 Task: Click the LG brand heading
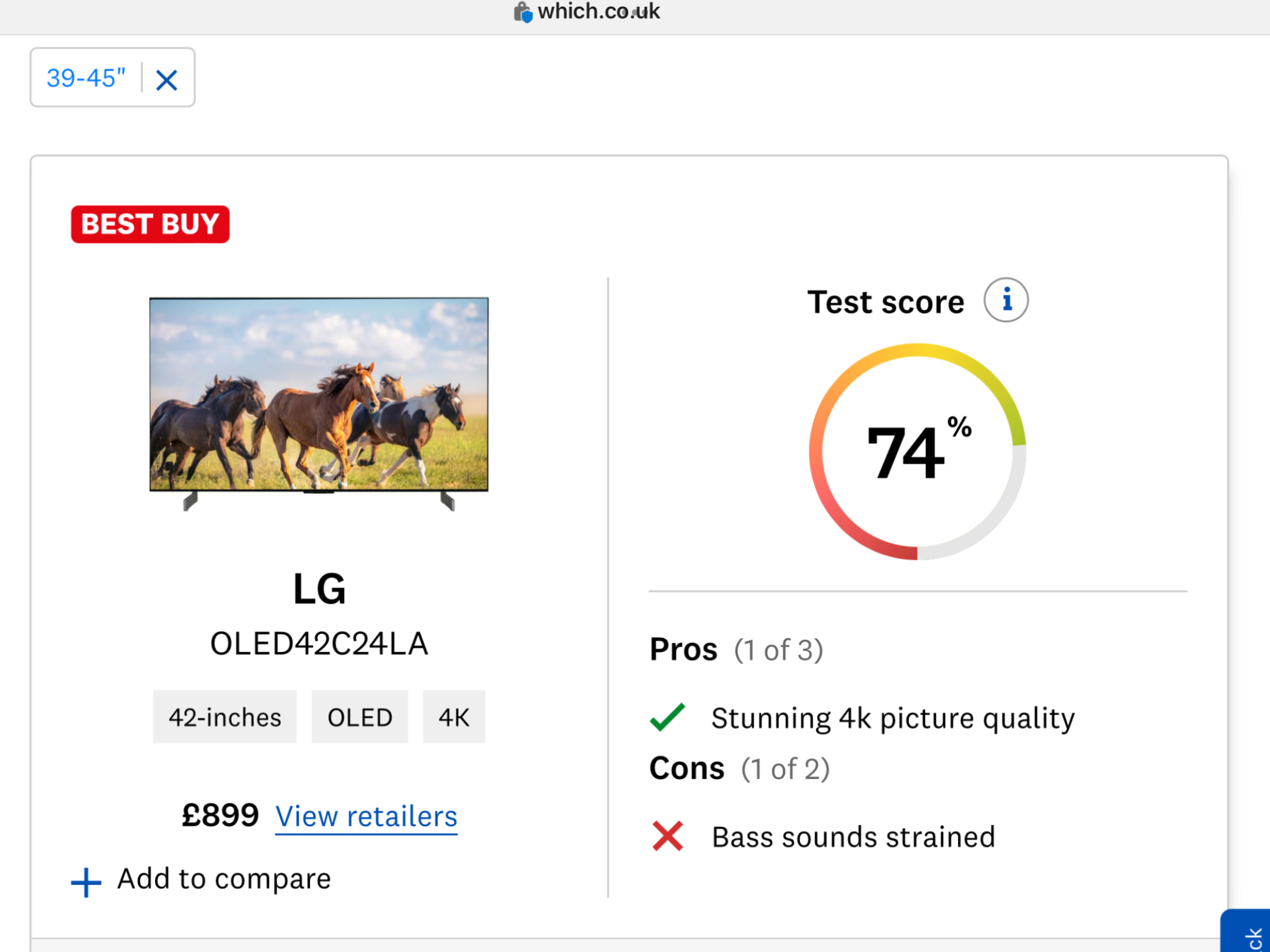click(x=319, y=589)
